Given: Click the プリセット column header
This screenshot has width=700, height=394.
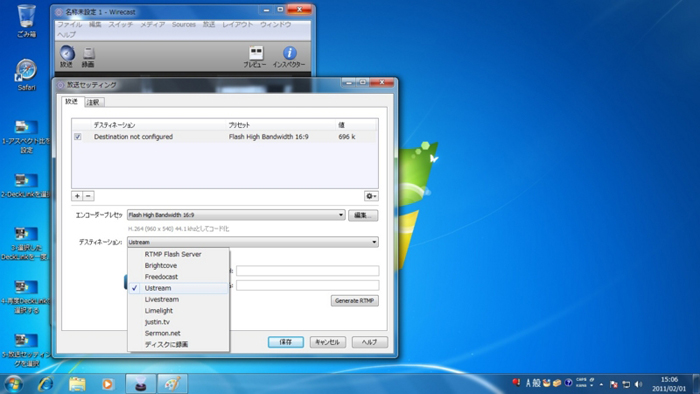Looking at the screenshot, I should click(281, 125).
